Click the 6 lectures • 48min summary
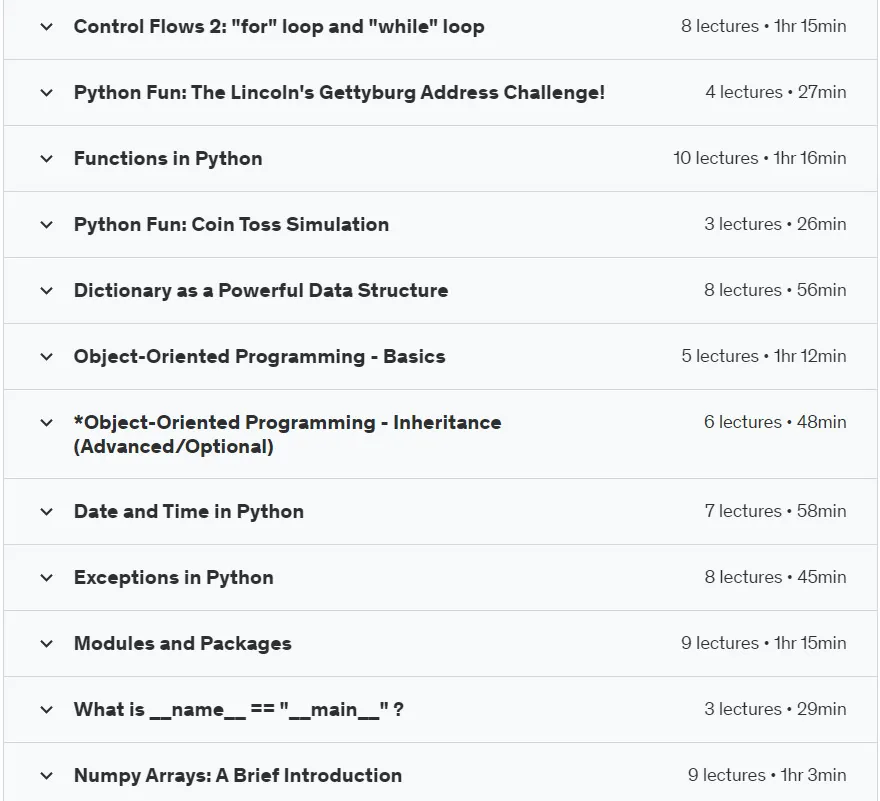The image size is (880, 801). tap(775, 422)
